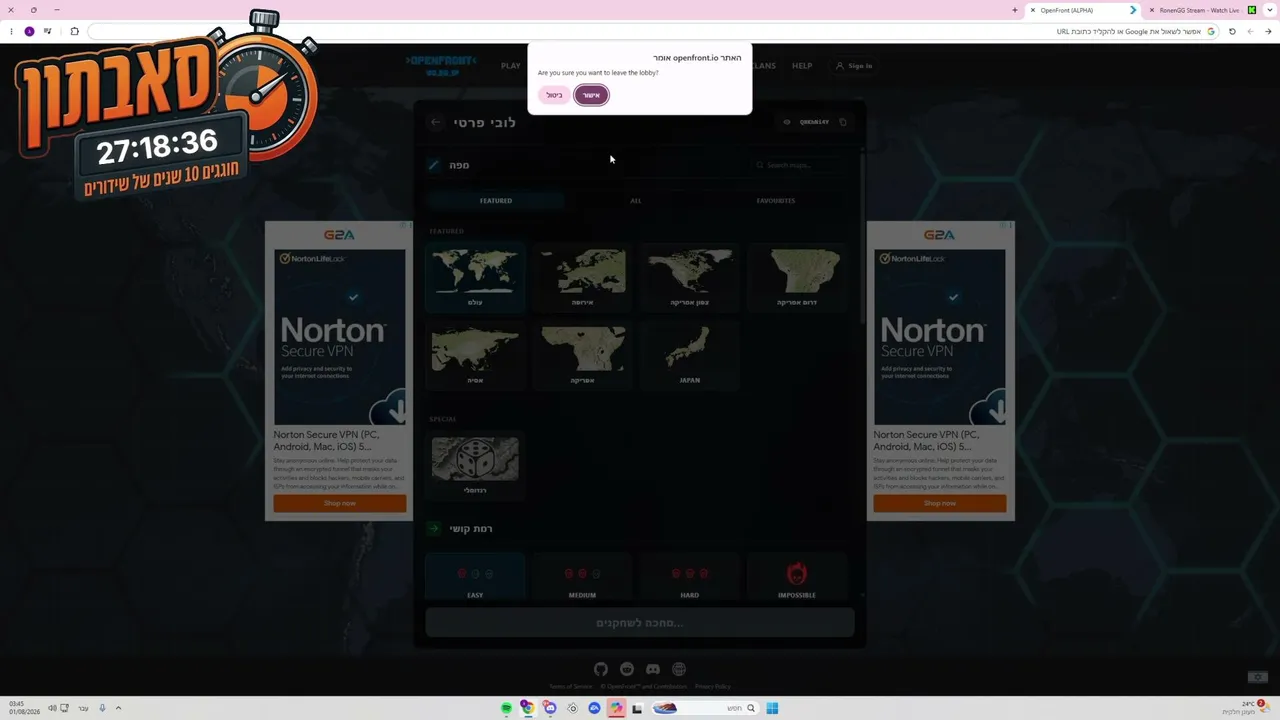Screen dimensions: 1280x720
Task: Open the Discord icon link in footer
Action: pos(653,669)
